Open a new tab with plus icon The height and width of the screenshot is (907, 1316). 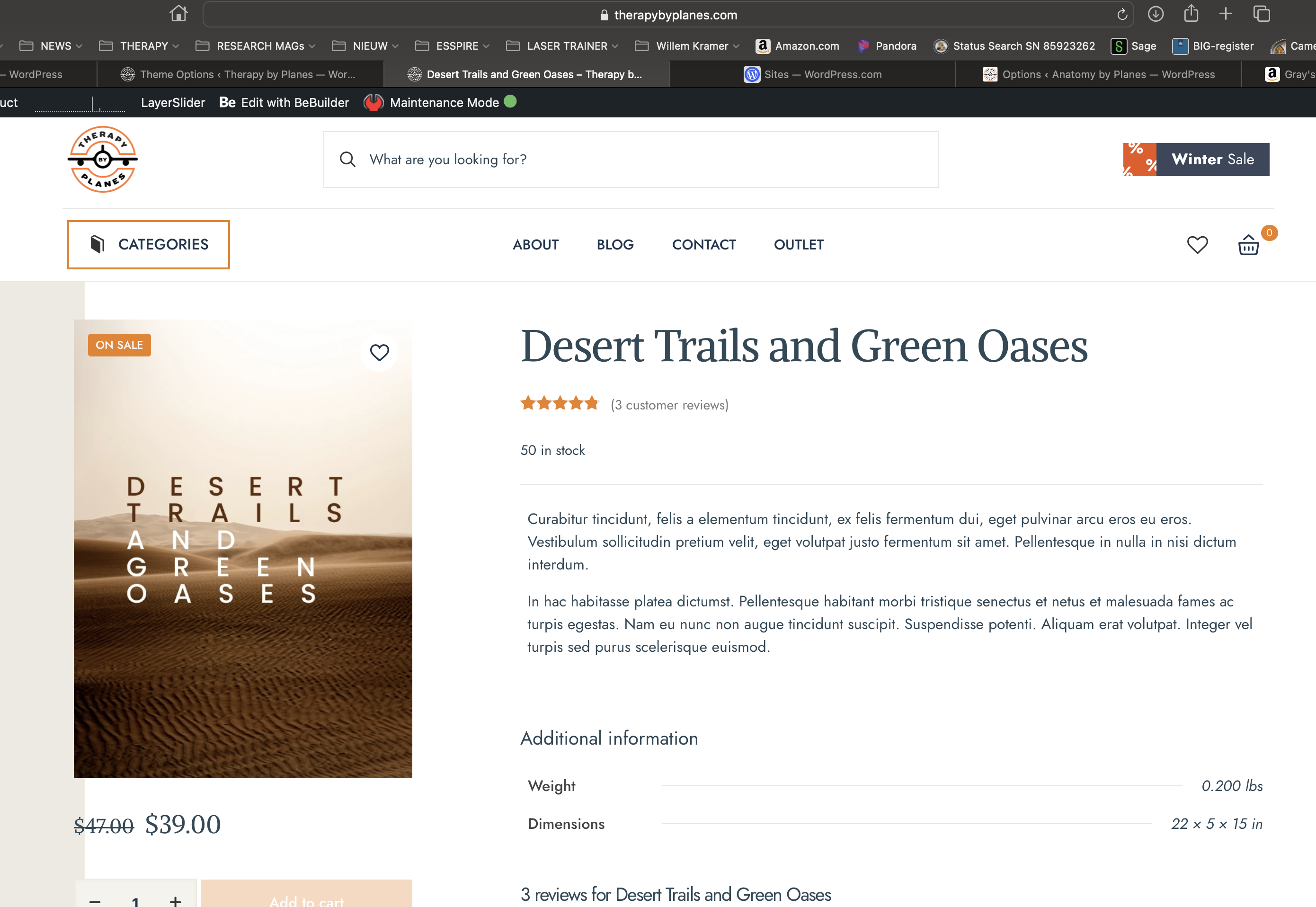pyautogui.click(x=1226, y=14)
